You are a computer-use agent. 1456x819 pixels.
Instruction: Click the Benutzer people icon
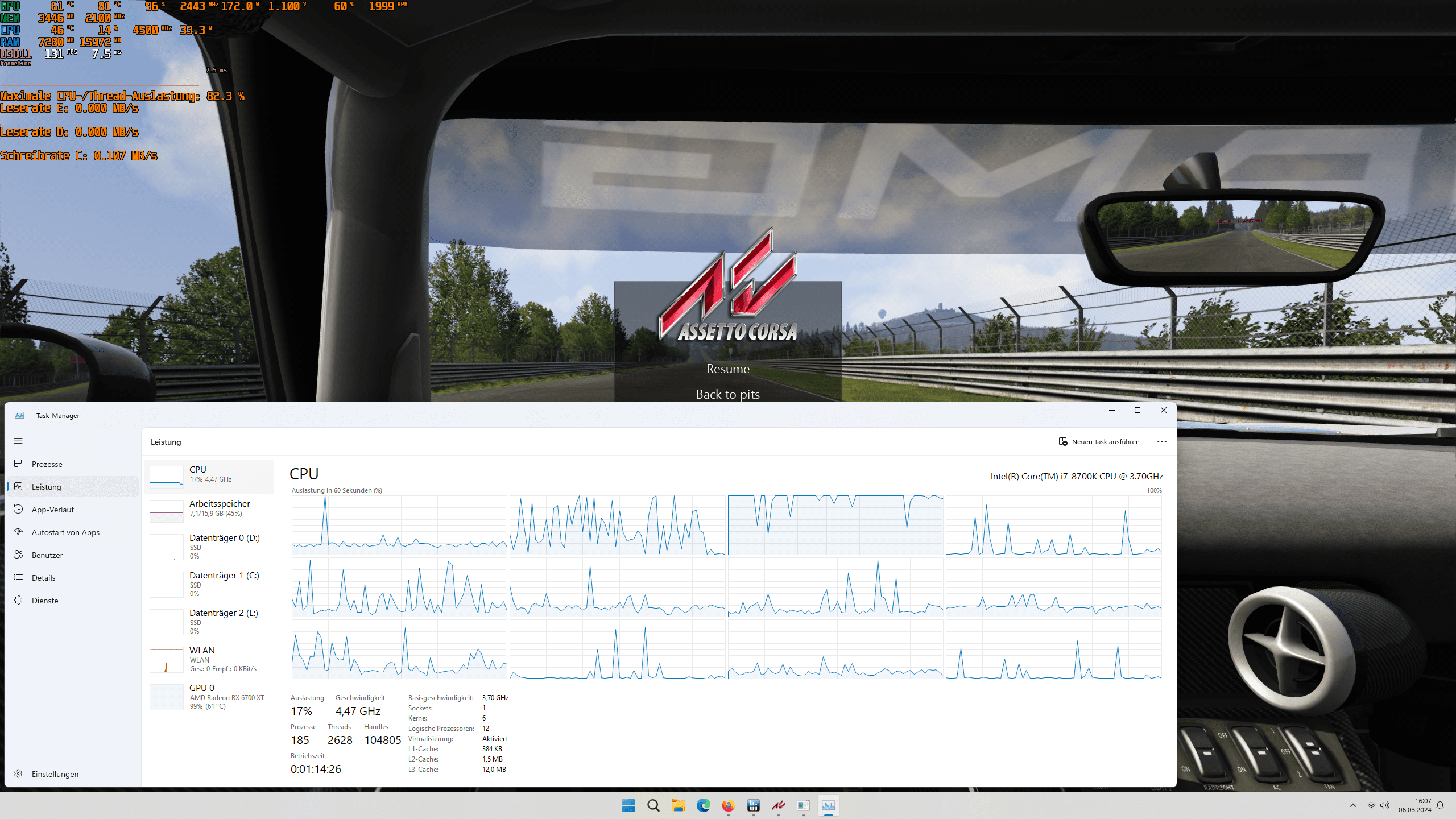18,555
